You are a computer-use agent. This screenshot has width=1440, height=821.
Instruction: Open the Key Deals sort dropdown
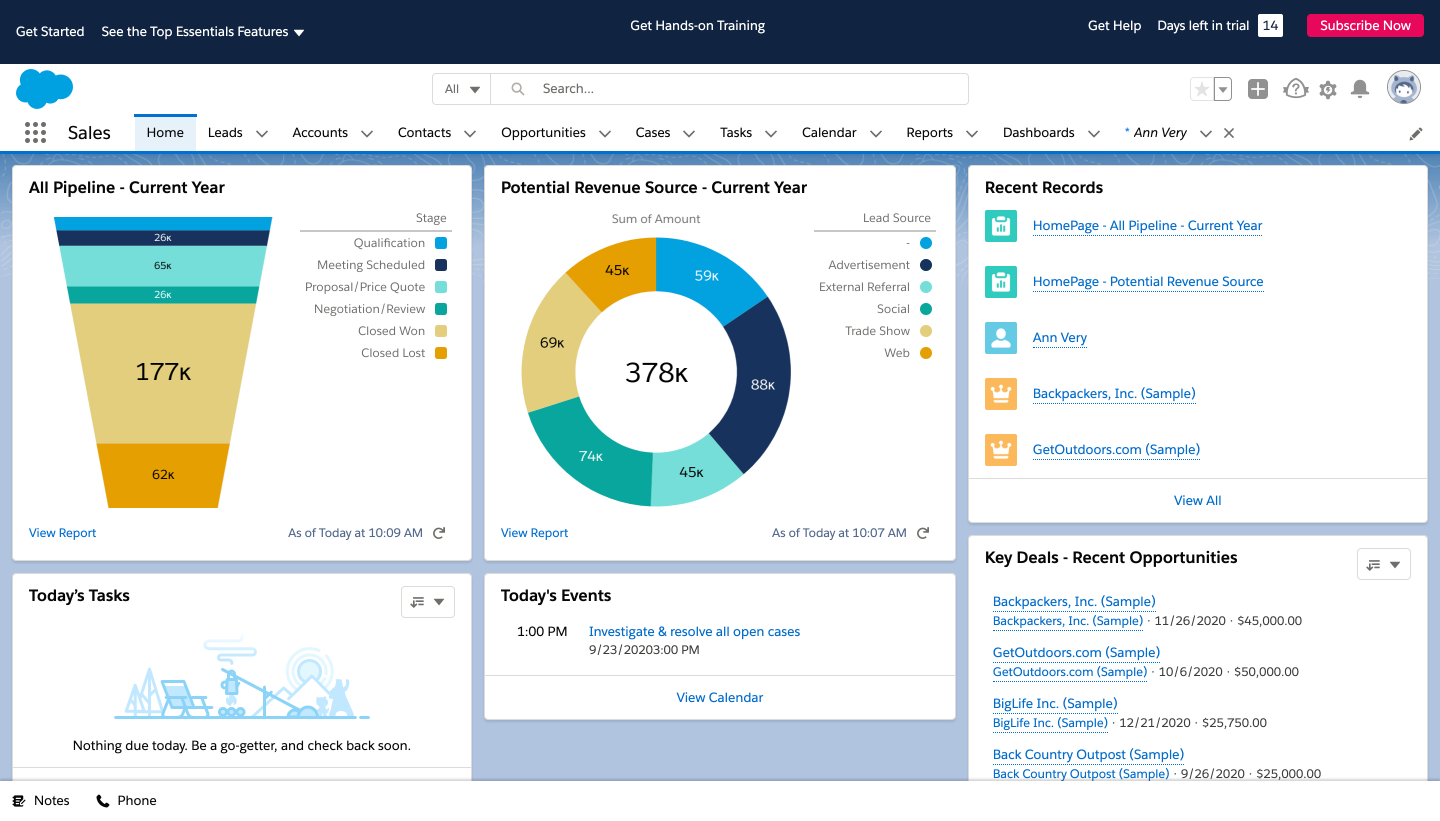point(1383,564)
